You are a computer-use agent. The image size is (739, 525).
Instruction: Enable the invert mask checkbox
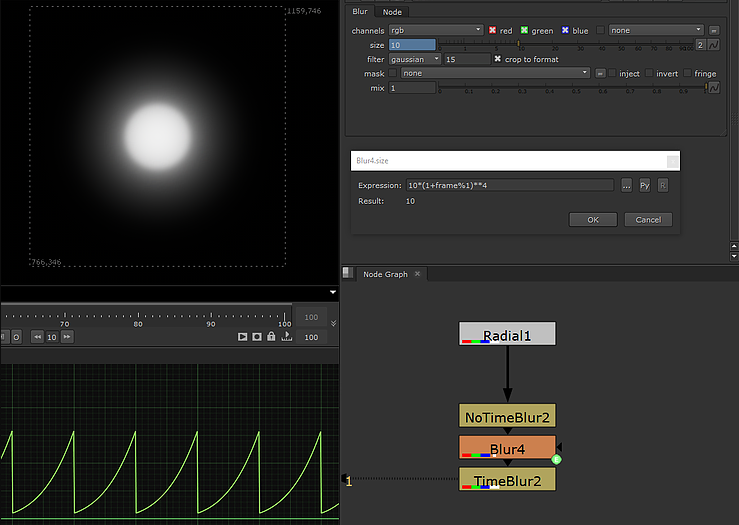(x=649, y=73)
